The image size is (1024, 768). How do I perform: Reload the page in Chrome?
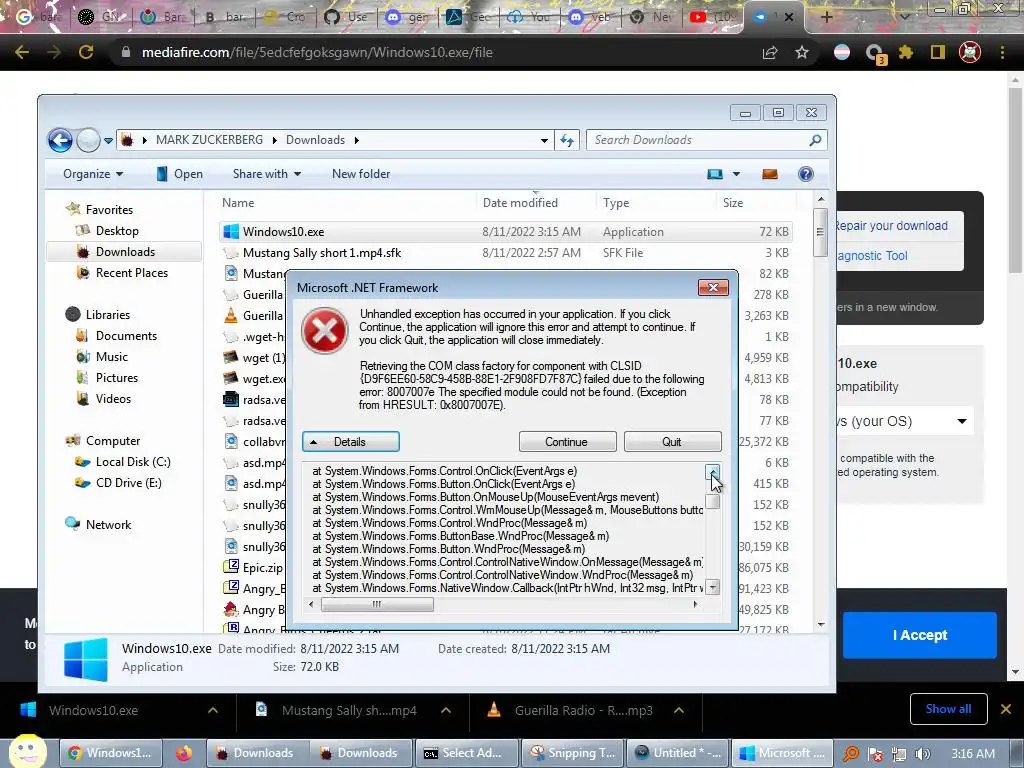click(x=86, y=52)
